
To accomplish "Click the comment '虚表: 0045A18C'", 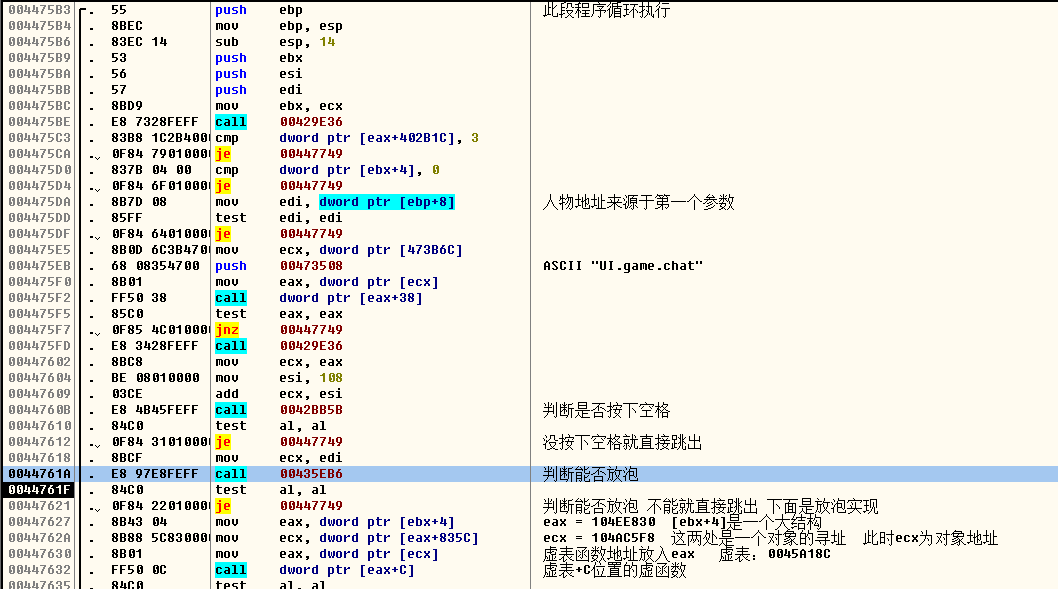I will click(774, 554).
